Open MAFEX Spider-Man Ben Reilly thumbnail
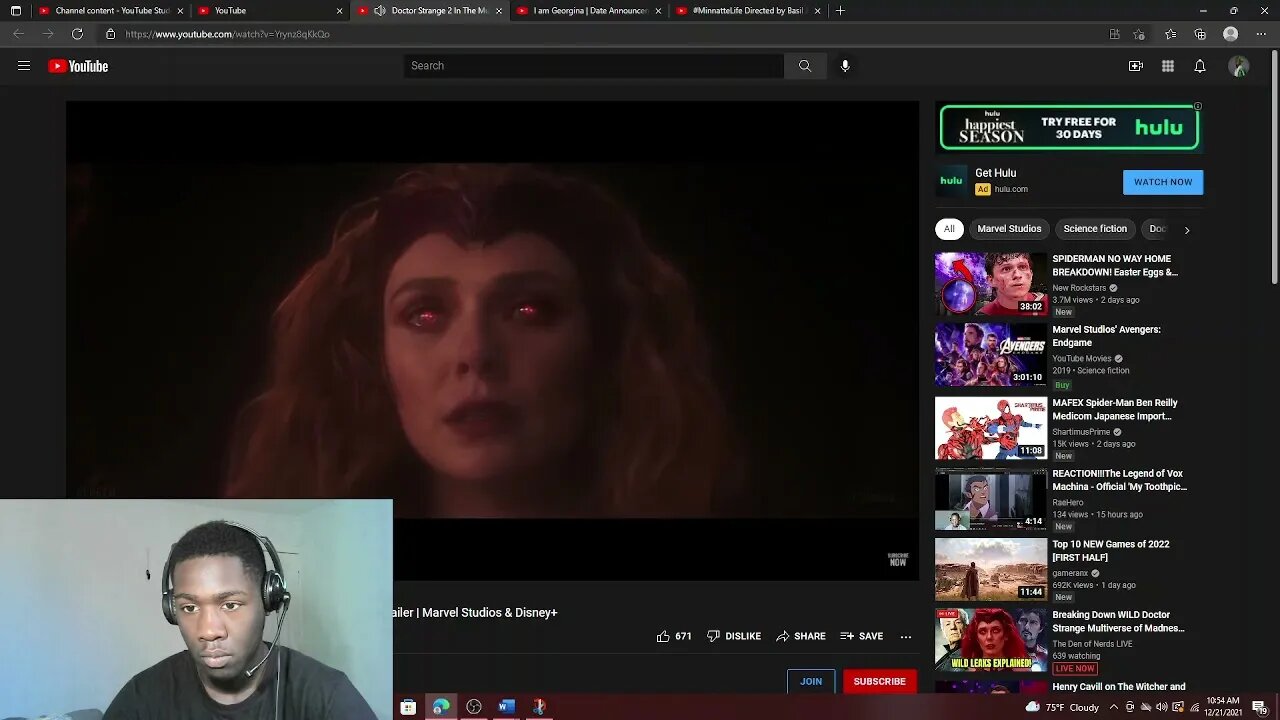 pyautogui.click(x=991, y=428)
